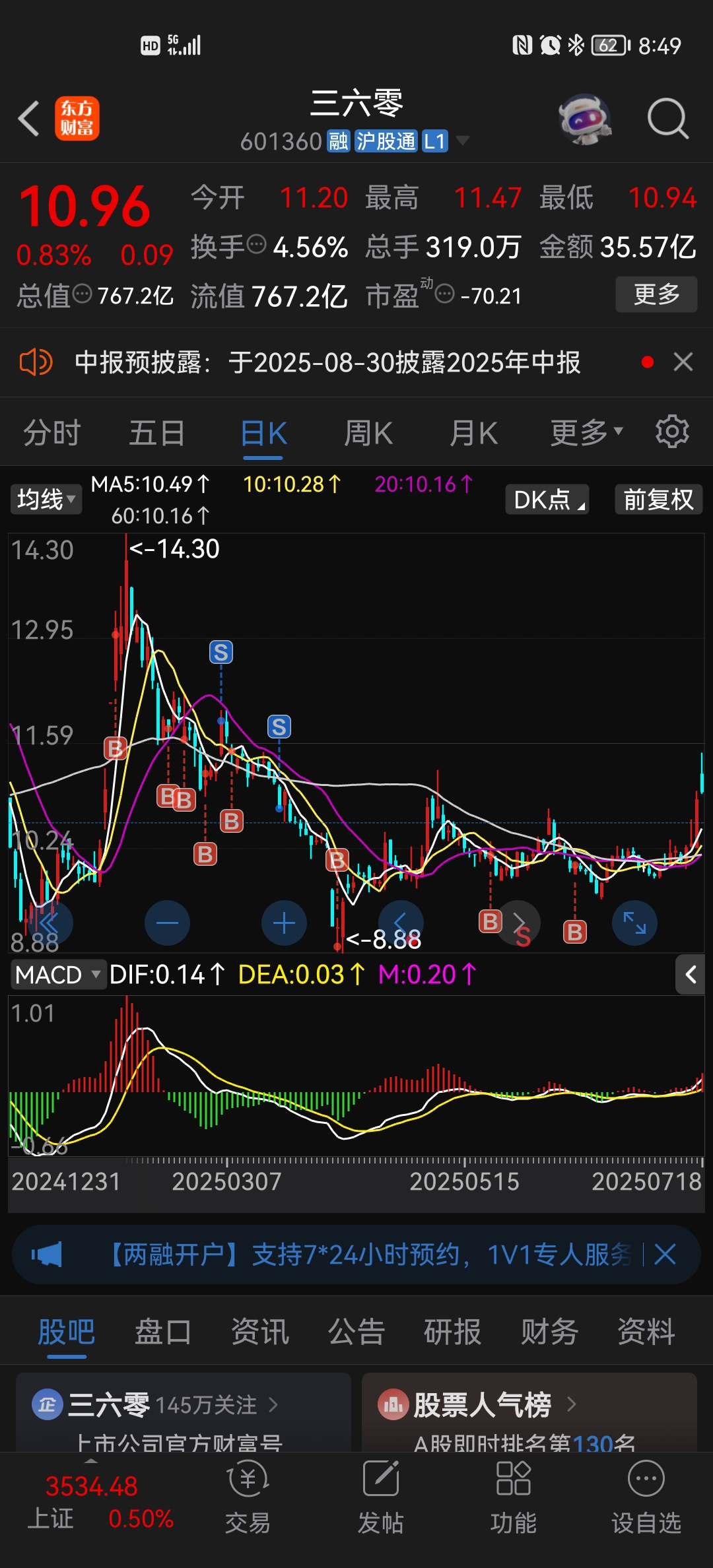The height and width of the screenshot is (1568, 713).
Task: Open the 上证 index ticker
Action: coord(99,1502)
